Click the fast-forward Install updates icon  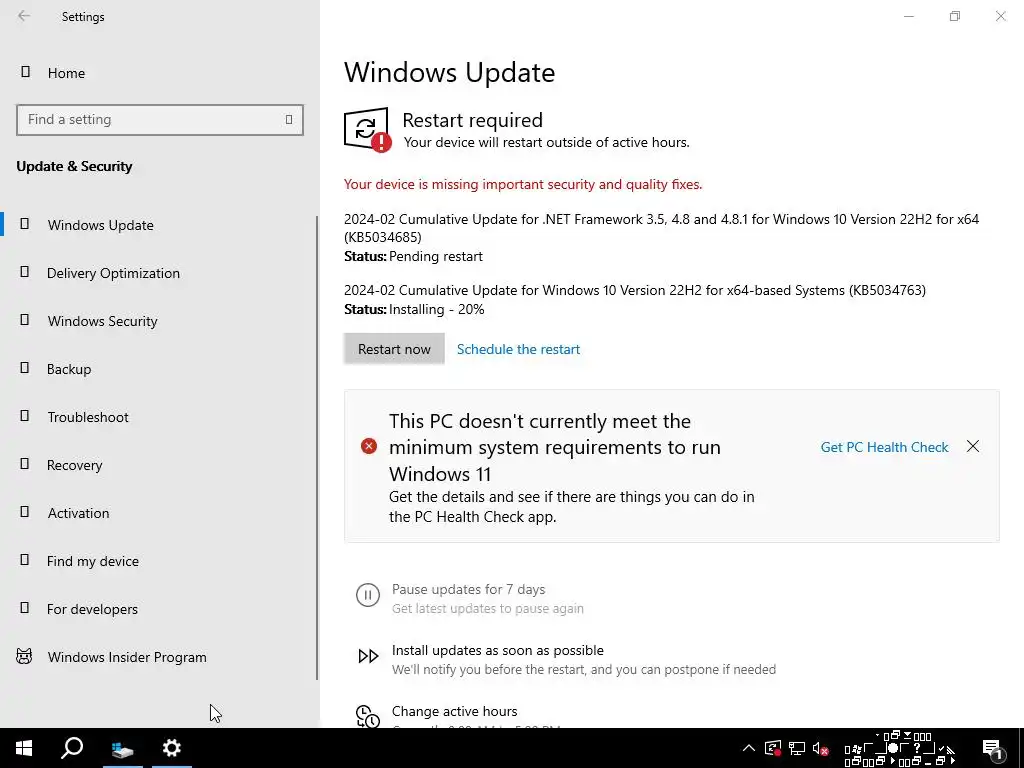[368, 656]
